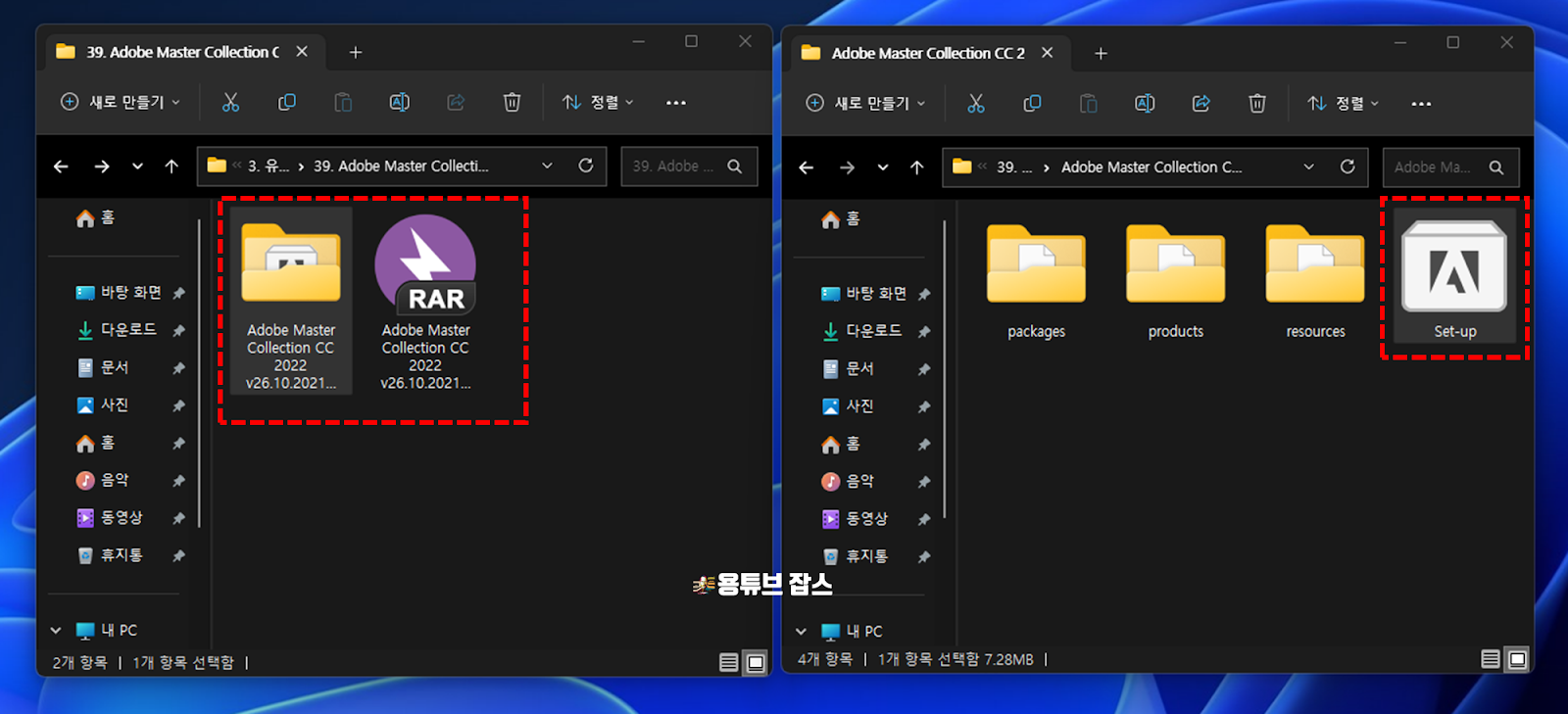Go back in the left window
The width and height of the screenshot is (1568, 714).
click(61, 167)
